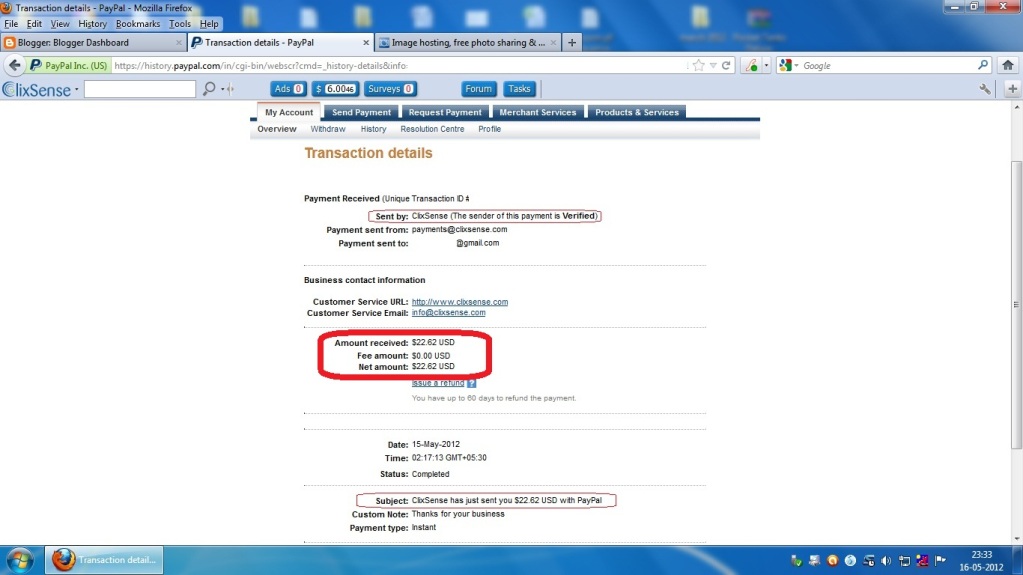Go to the Firefox Home page icon
1023x575 pixels.
pos(1008,65)
